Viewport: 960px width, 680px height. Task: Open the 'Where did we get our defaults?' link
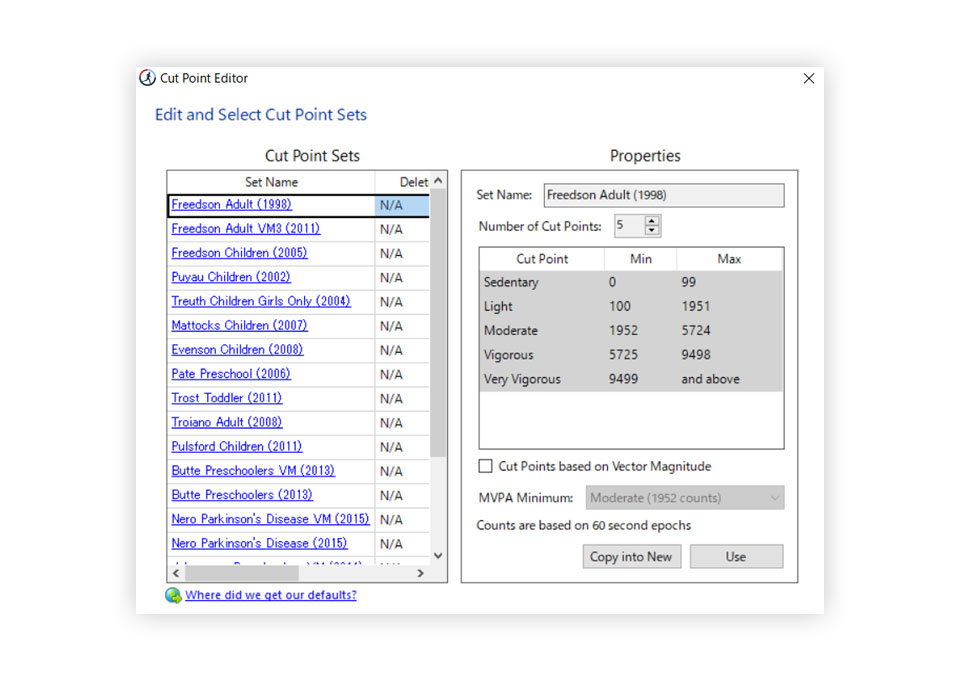(x=270, y=595)
